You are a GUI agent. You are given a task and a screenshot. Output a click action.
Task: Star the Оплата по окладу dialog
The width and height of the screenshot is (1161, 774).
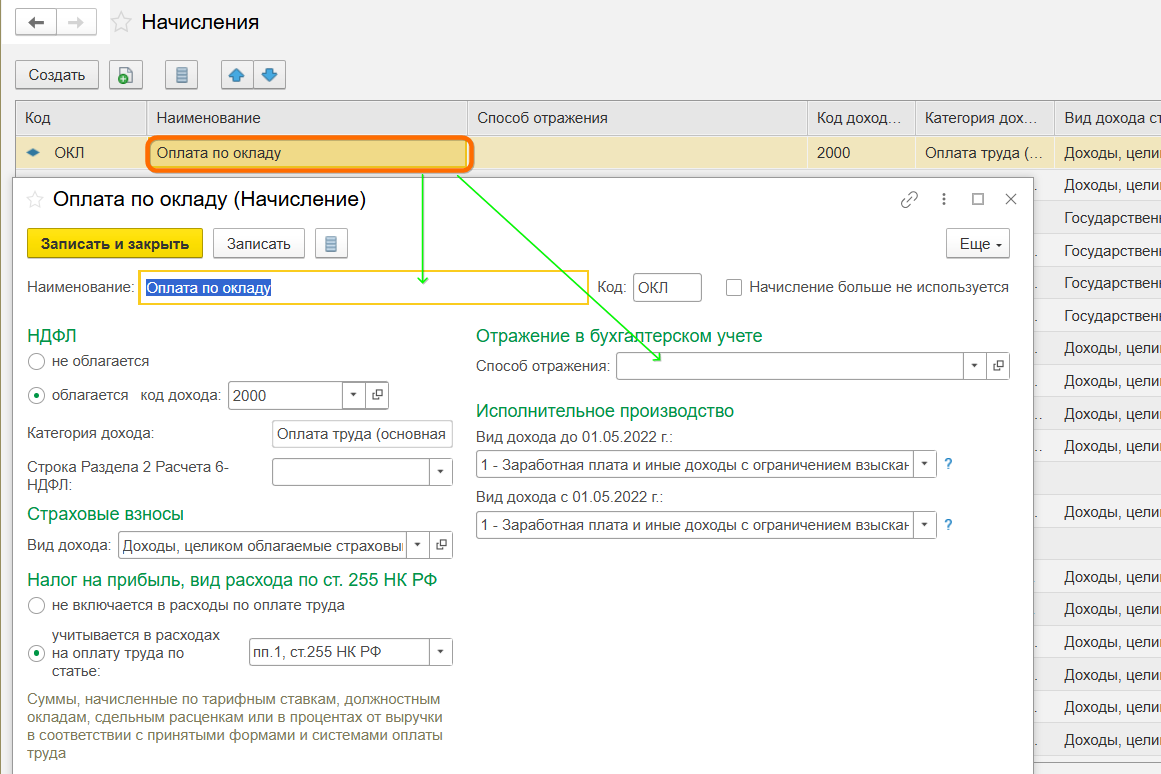[35, 199]
